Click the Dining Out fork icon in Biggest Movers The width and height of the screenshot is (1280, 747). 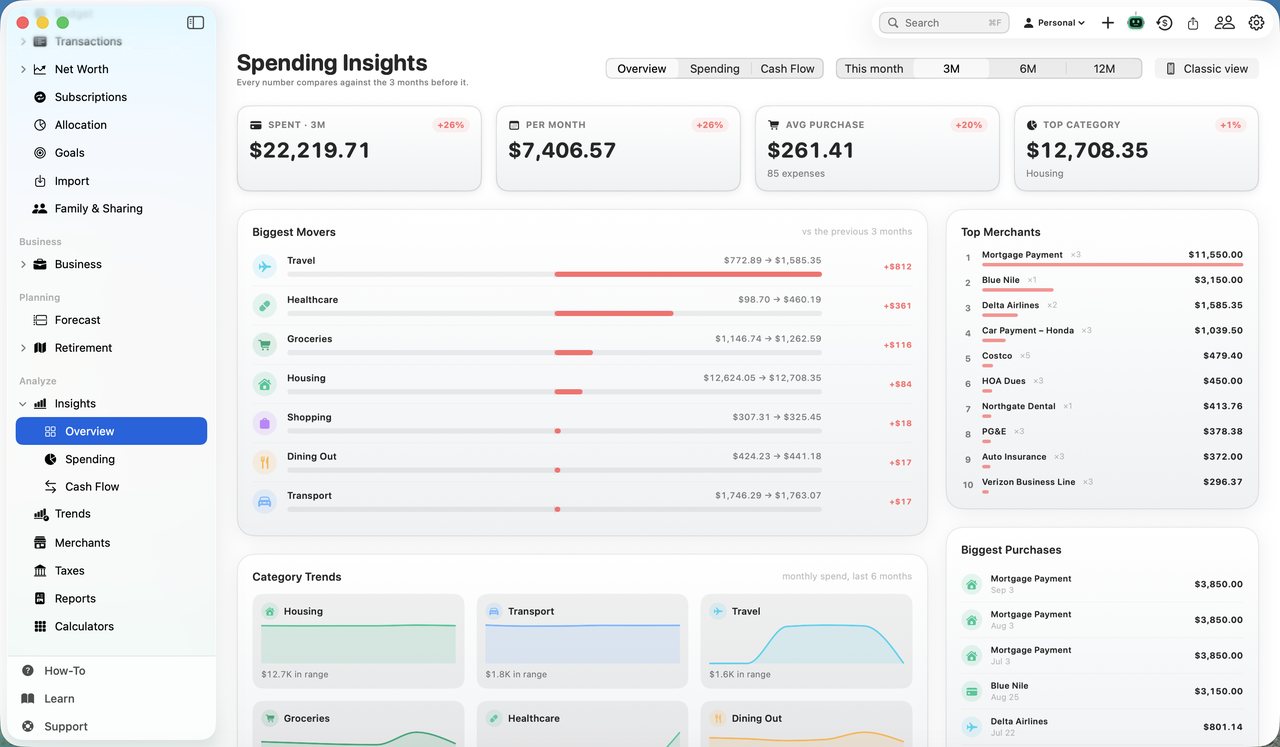click(264, 462)
